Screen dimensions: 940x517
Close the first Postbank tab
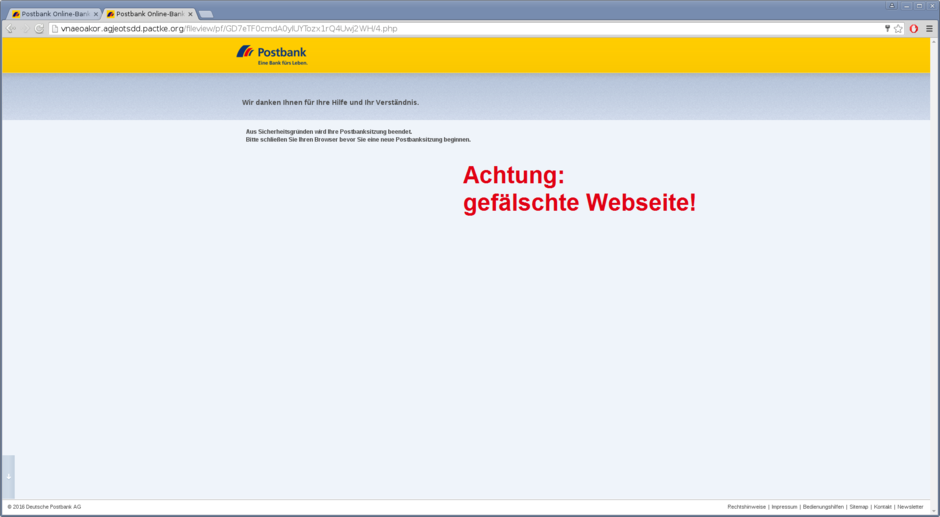pos(95,14)
